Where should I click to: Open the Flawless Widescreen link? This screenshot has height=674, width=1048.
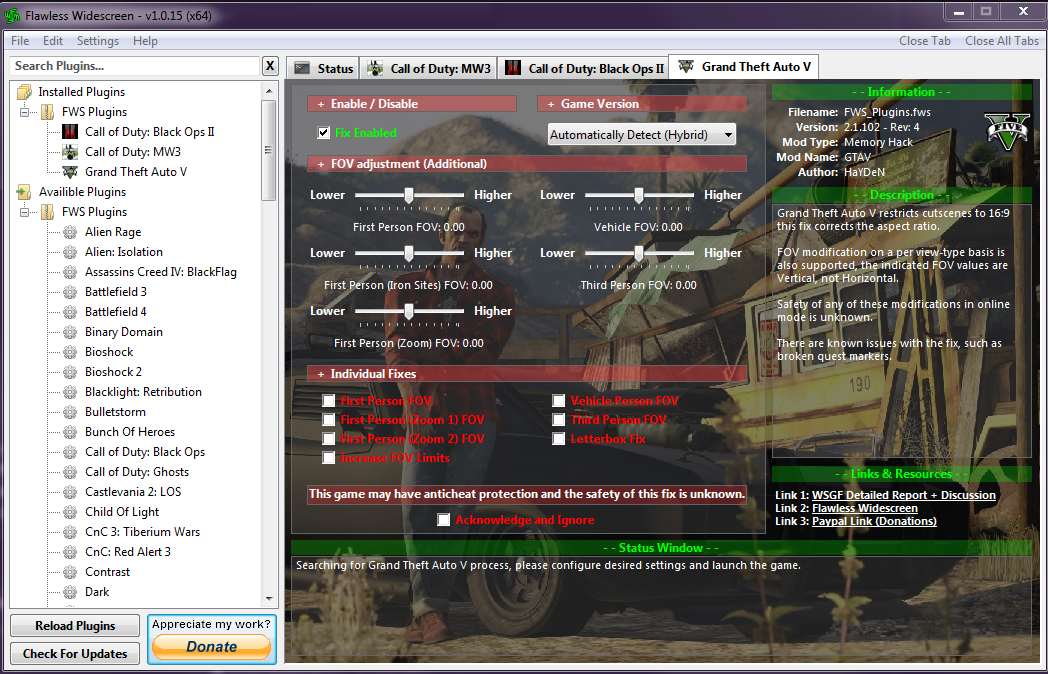865,508
